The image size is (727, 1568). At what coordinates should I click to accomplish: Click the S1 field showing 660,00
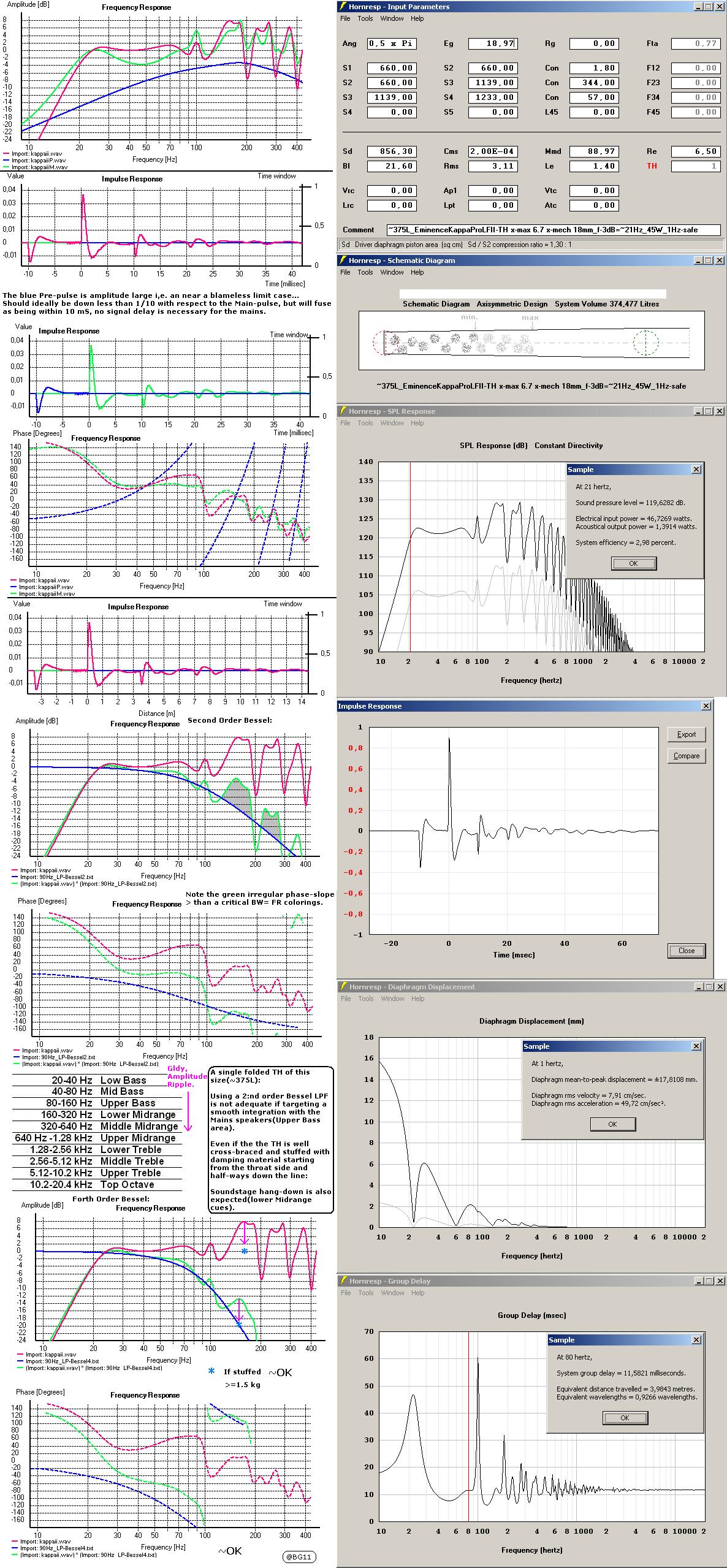click(391, 68)
